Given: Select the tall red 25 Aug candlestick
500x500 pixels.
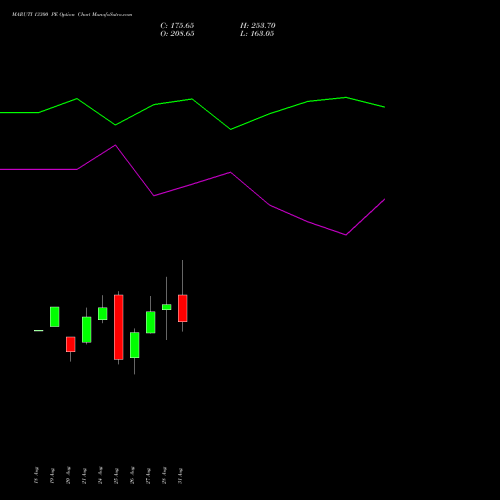Looking at the screenshot, I should [119, 327].
